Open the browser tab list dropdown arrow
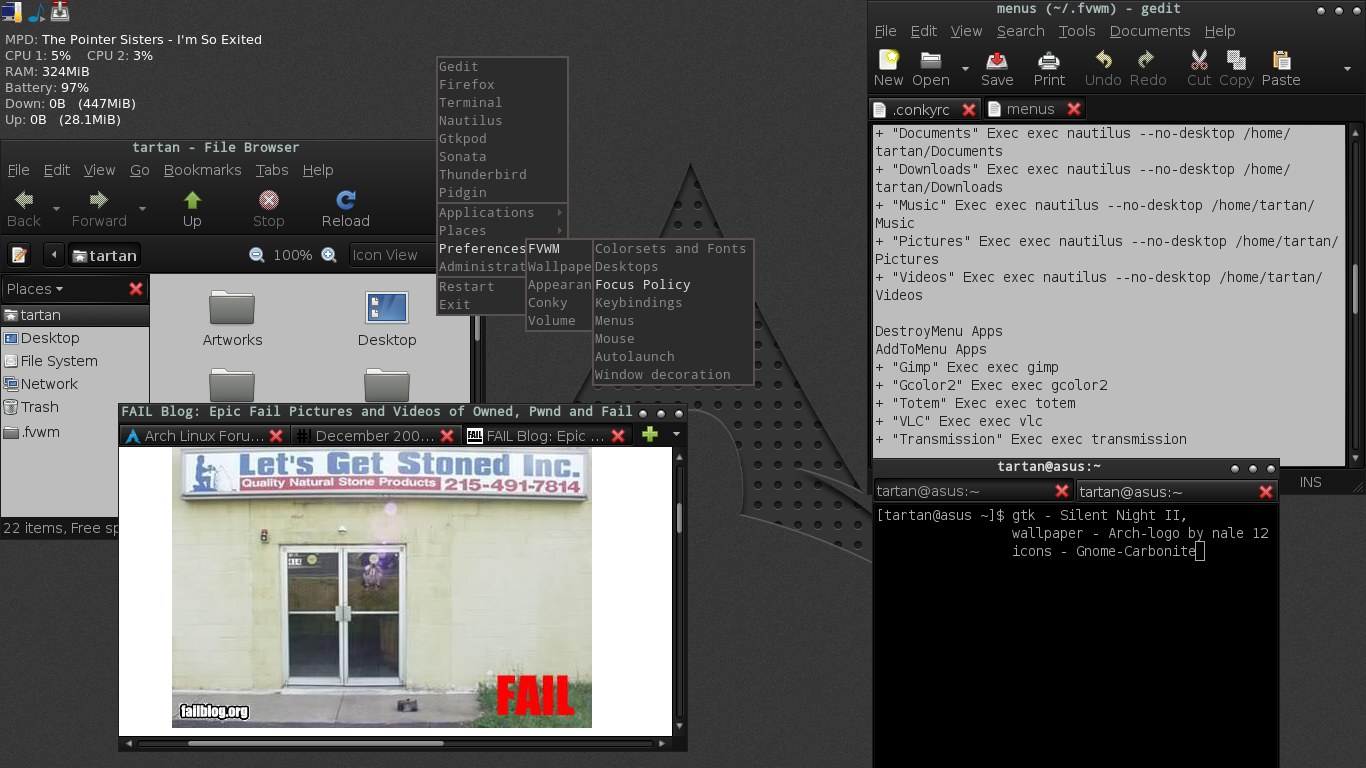Screen dimensions: 1366x768 pyautogui.click(x=676, y=435)
